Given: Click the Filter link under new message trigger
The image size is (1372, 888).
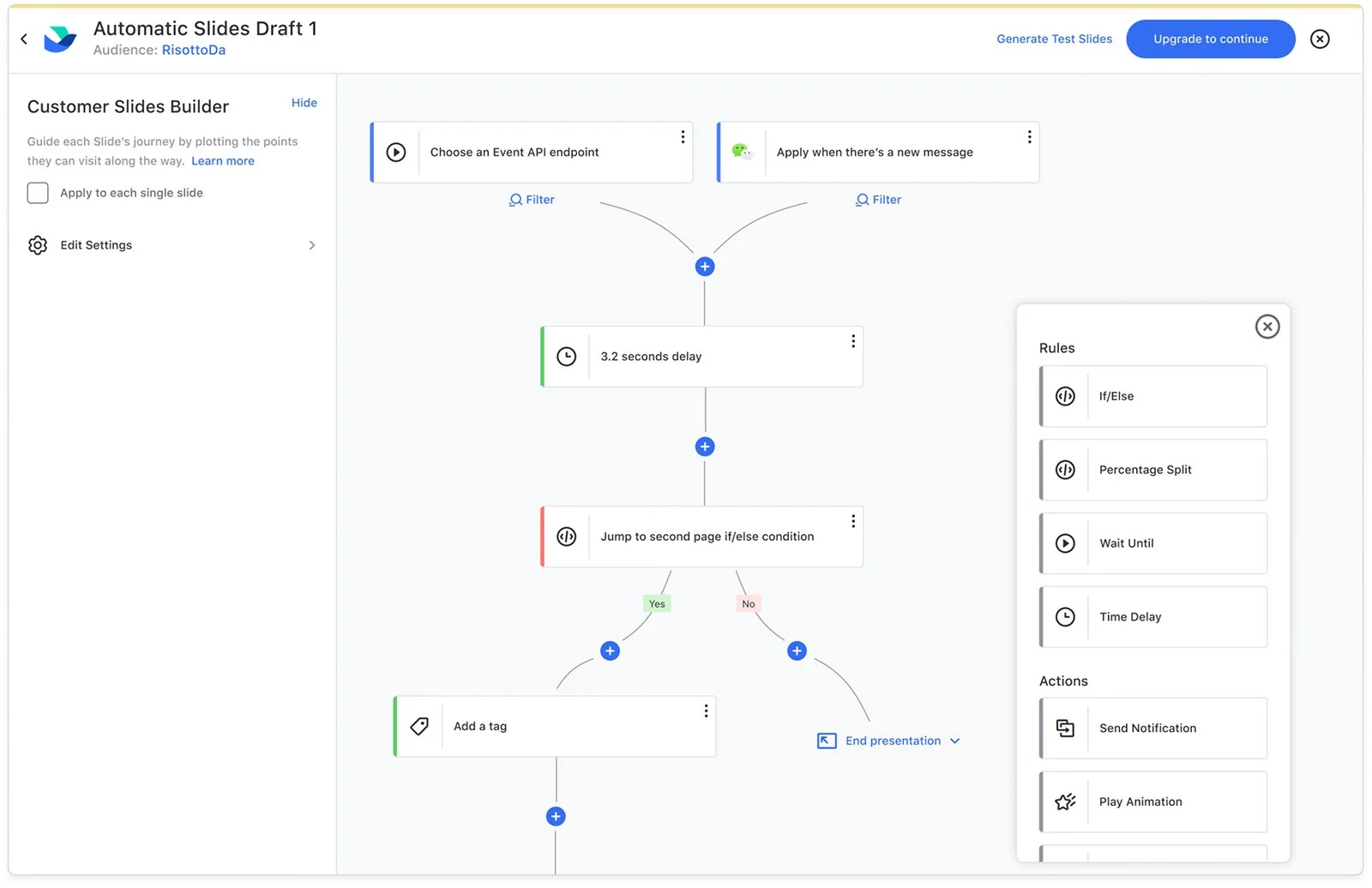Looking at the screenshot, I should tap(878, 200).
